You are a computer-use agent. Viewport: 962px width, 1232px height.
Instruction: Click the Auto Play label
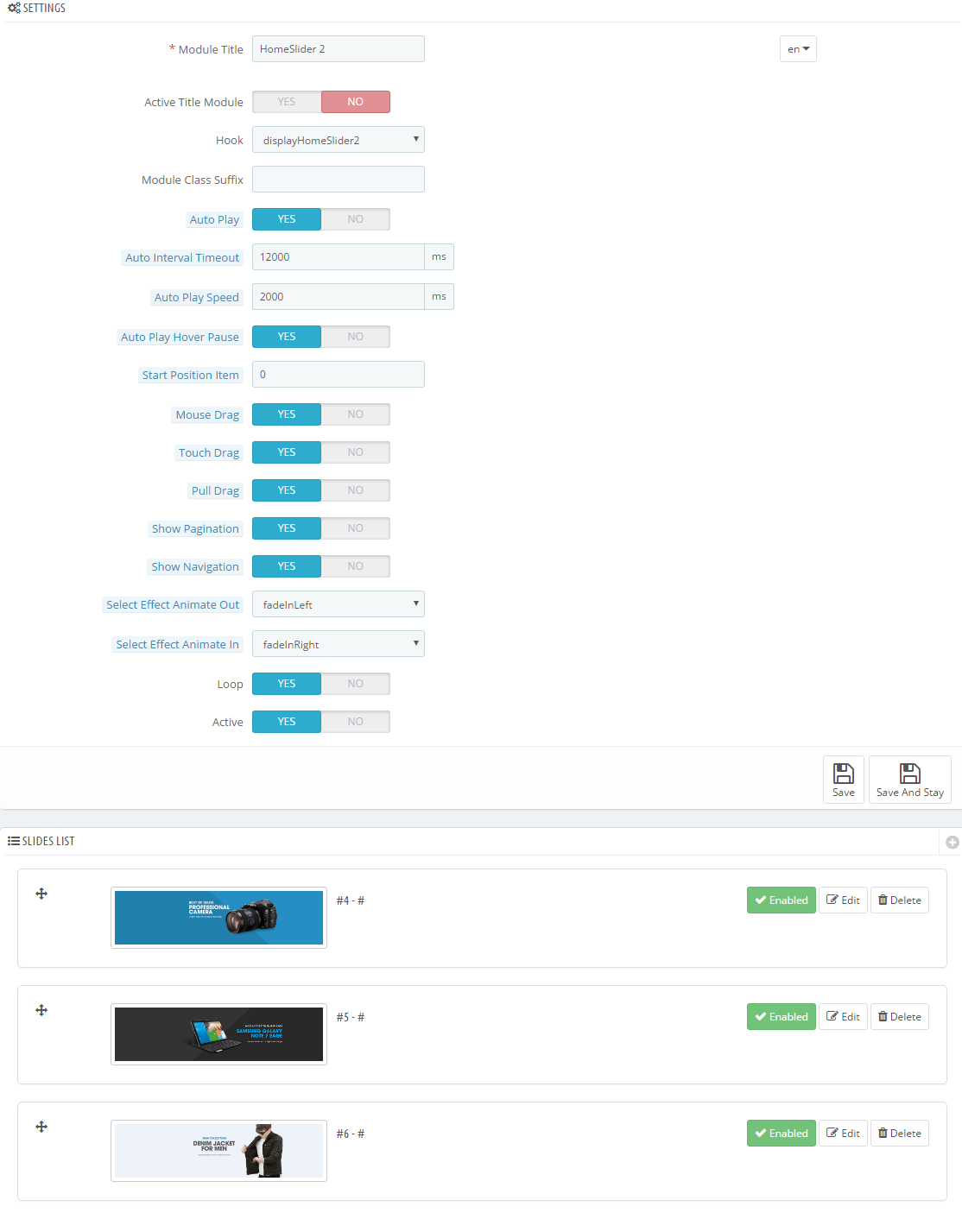(214, 219)
